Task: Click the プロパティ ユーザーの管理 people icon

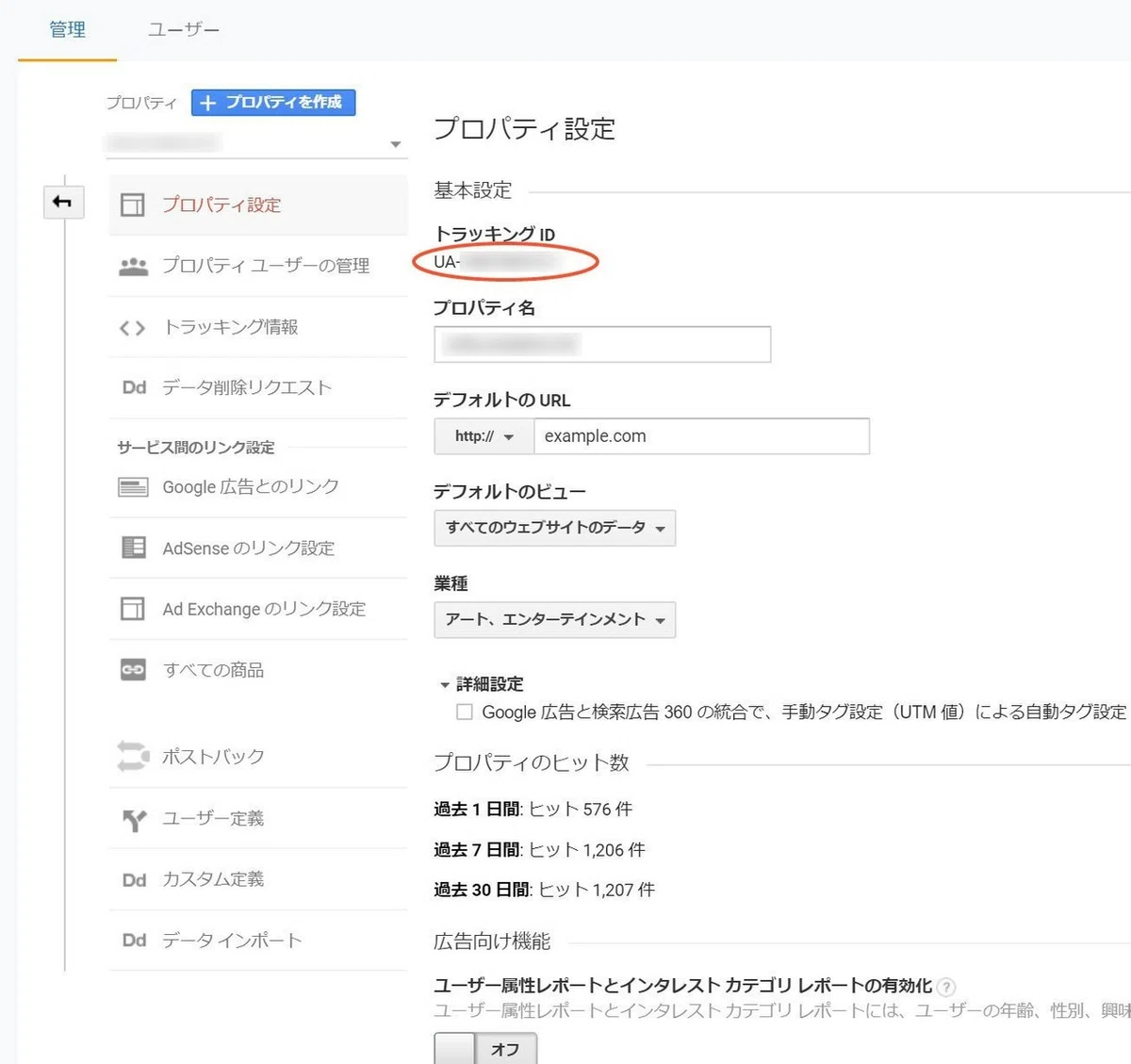Action: pyautogui.click(x=133, y=266)
